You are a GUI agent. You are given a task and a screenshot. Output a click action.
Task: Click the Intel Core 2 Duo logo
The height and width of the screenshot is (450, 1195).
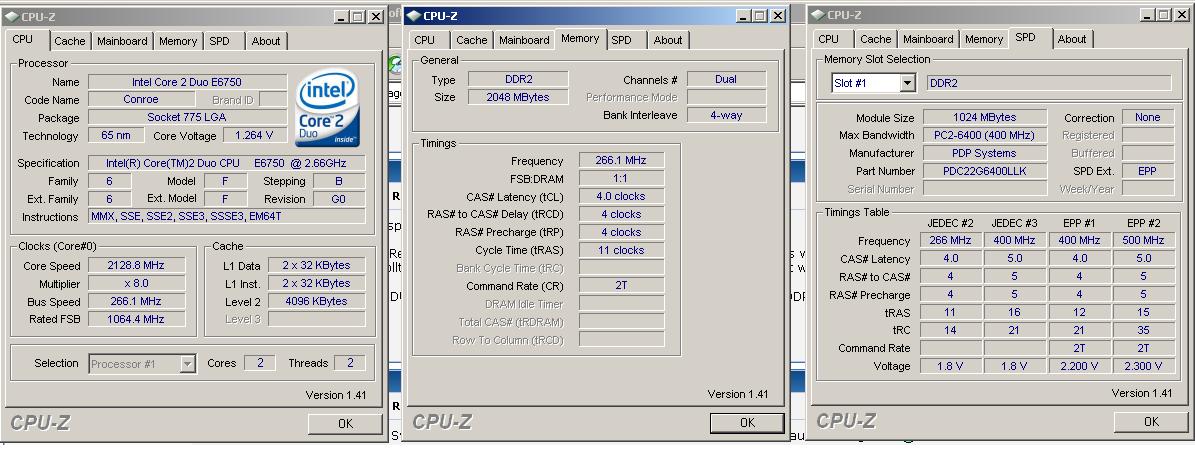point(328,108)
